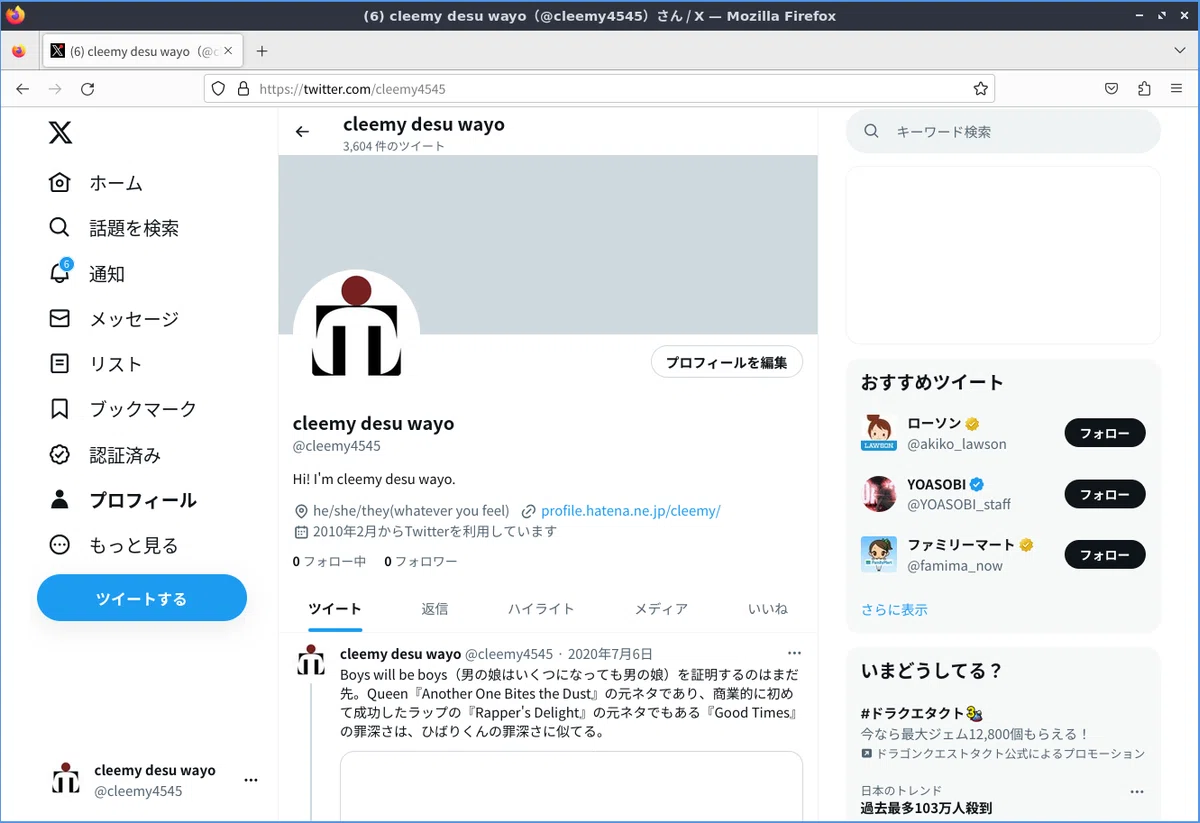
Task: Open the profile avatar picture
Action: point(356,333)
